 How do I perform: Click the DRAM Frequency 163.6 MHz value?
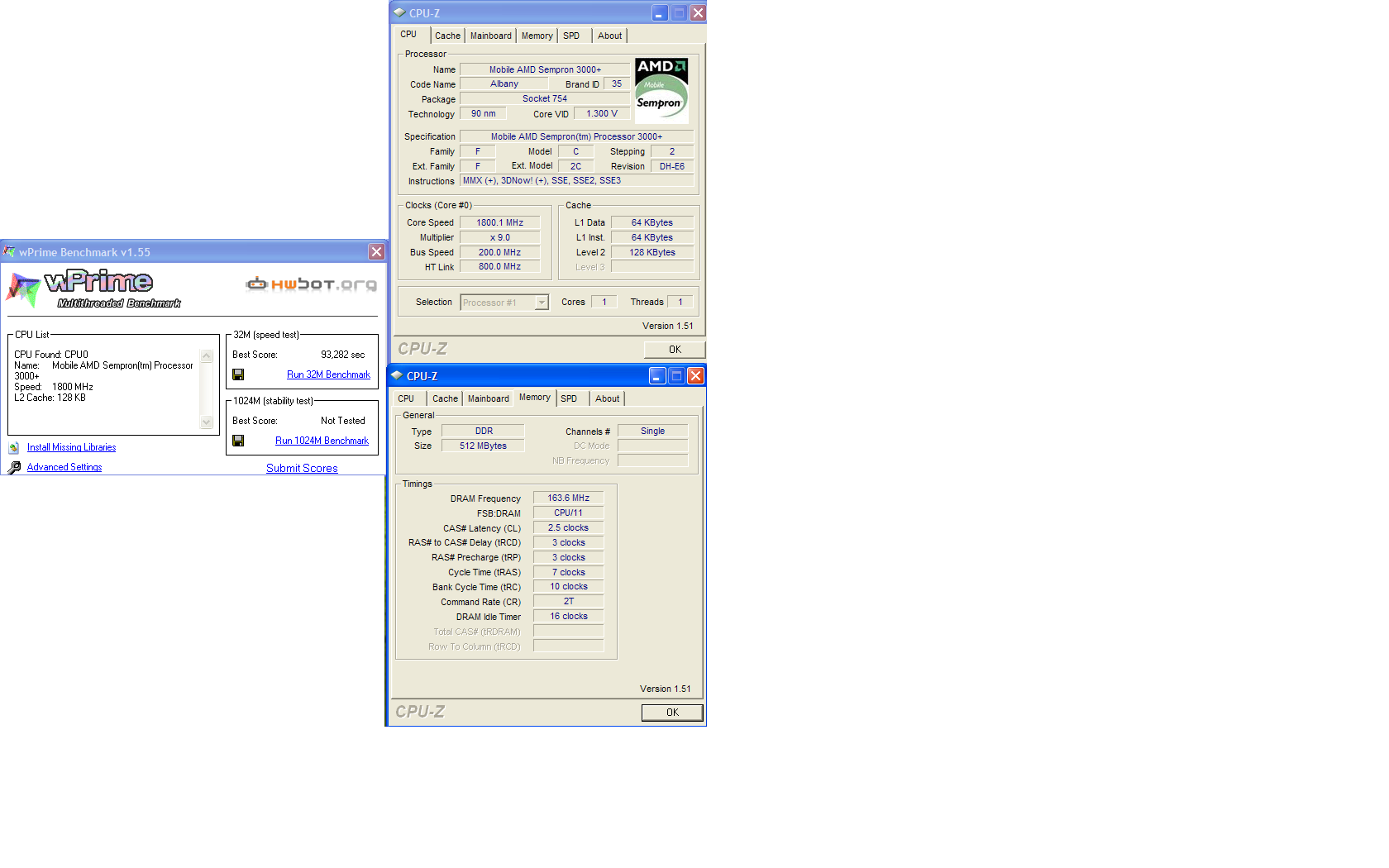pyautogui.click(x=569, y=498)
